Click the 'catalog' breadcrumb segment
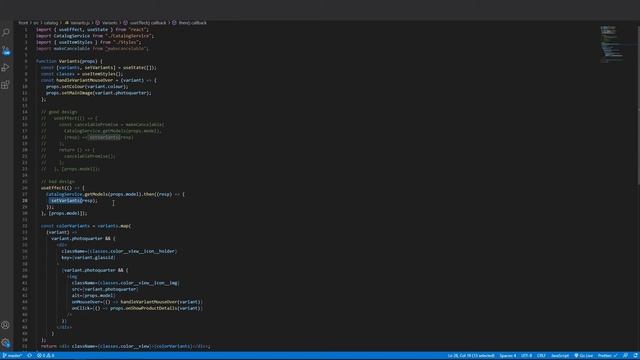This screenshot has height=360, width=640. tap(51, 23)
